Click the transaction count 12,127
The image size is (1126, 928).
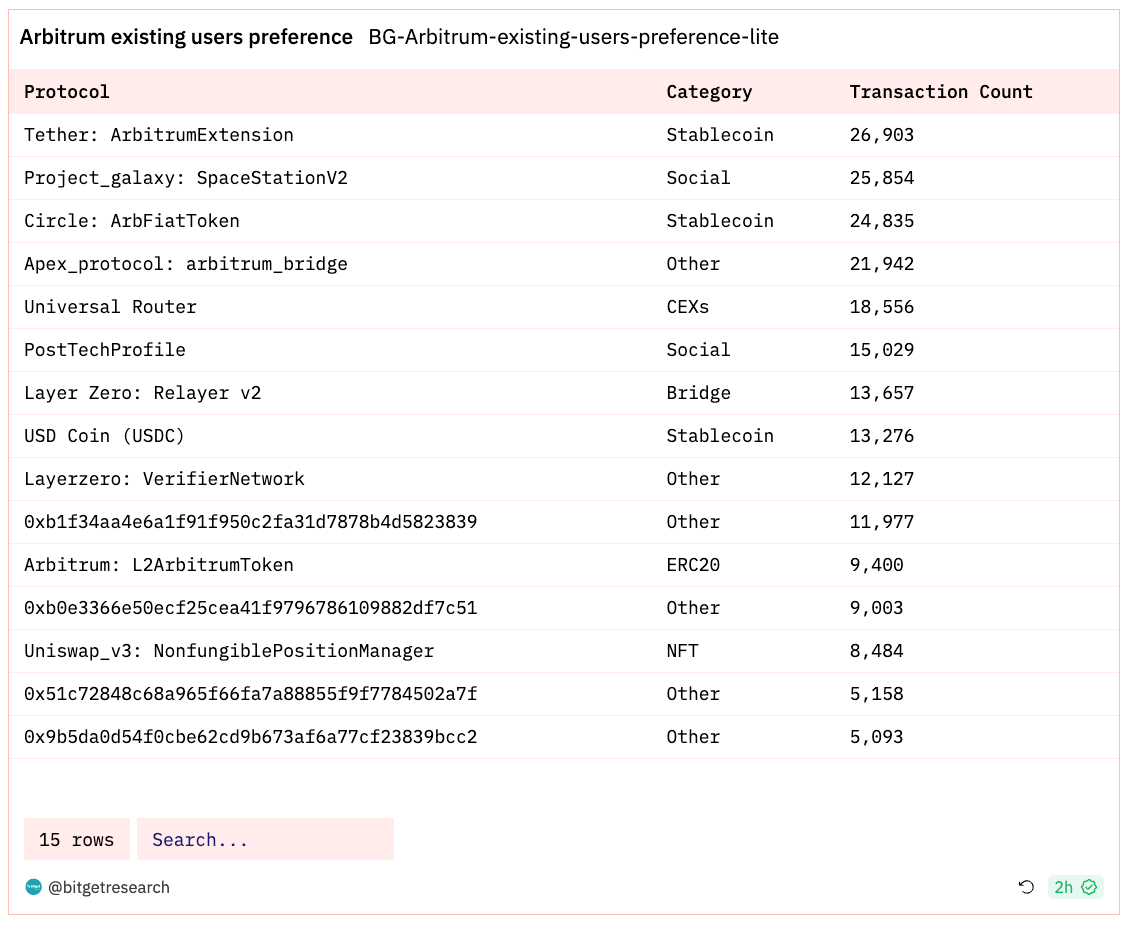[882, 479]
